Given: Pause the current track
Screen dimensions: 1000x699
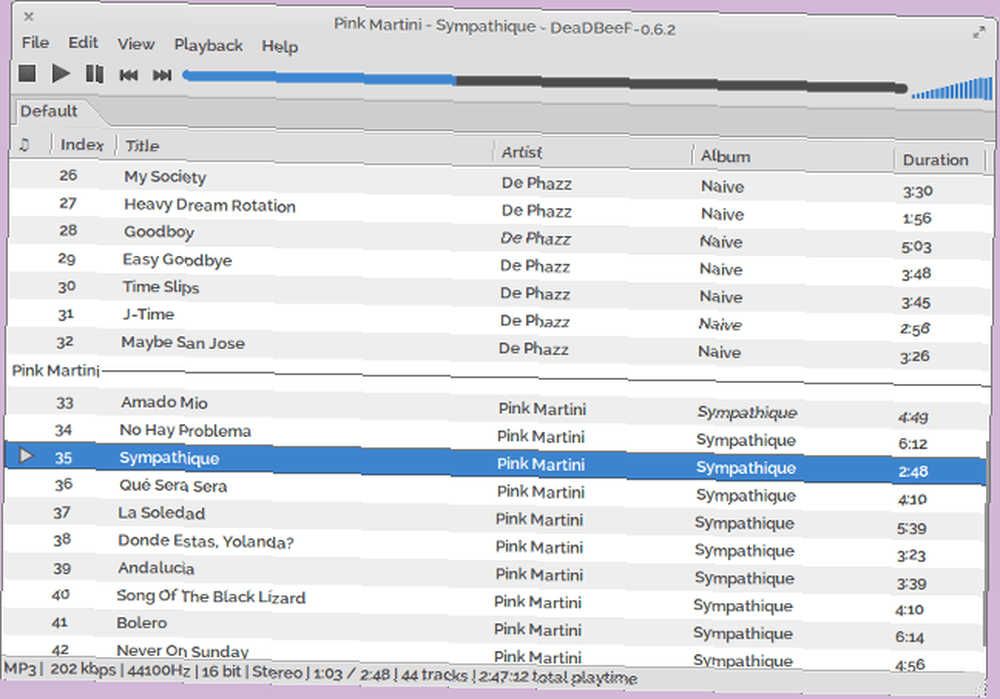Looking at the screenshot, I should click(94, 74).
